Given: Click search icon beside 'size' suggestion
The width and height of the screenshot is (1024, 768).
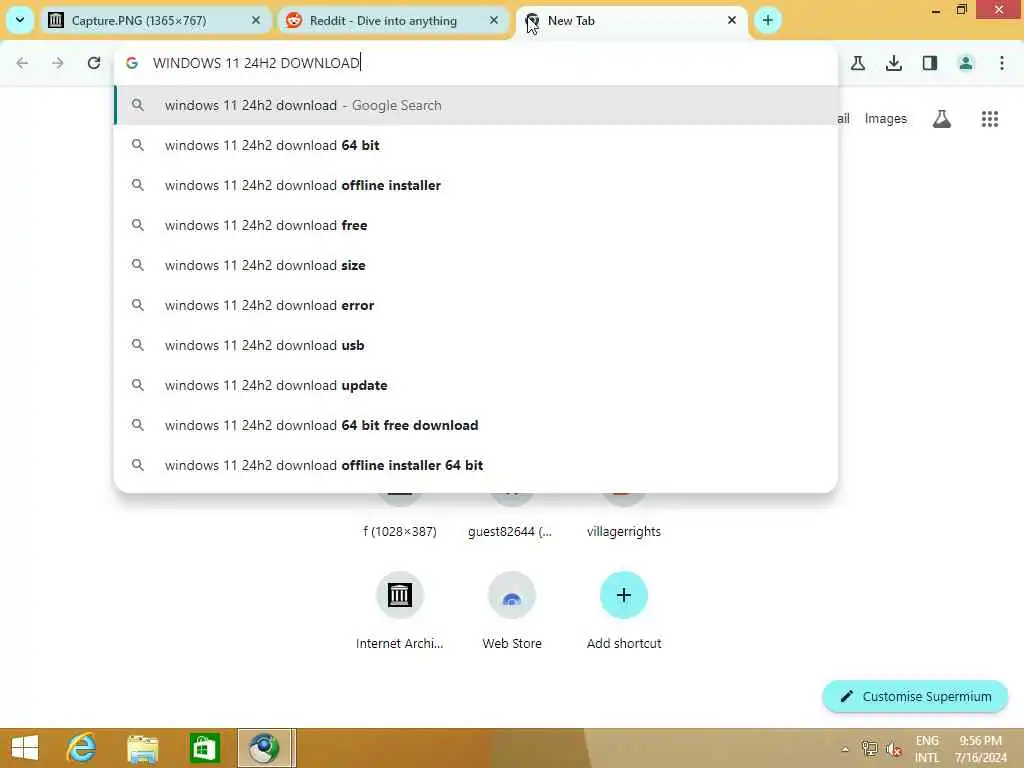Looking at the screenshot, I should (x=137, y=264).
